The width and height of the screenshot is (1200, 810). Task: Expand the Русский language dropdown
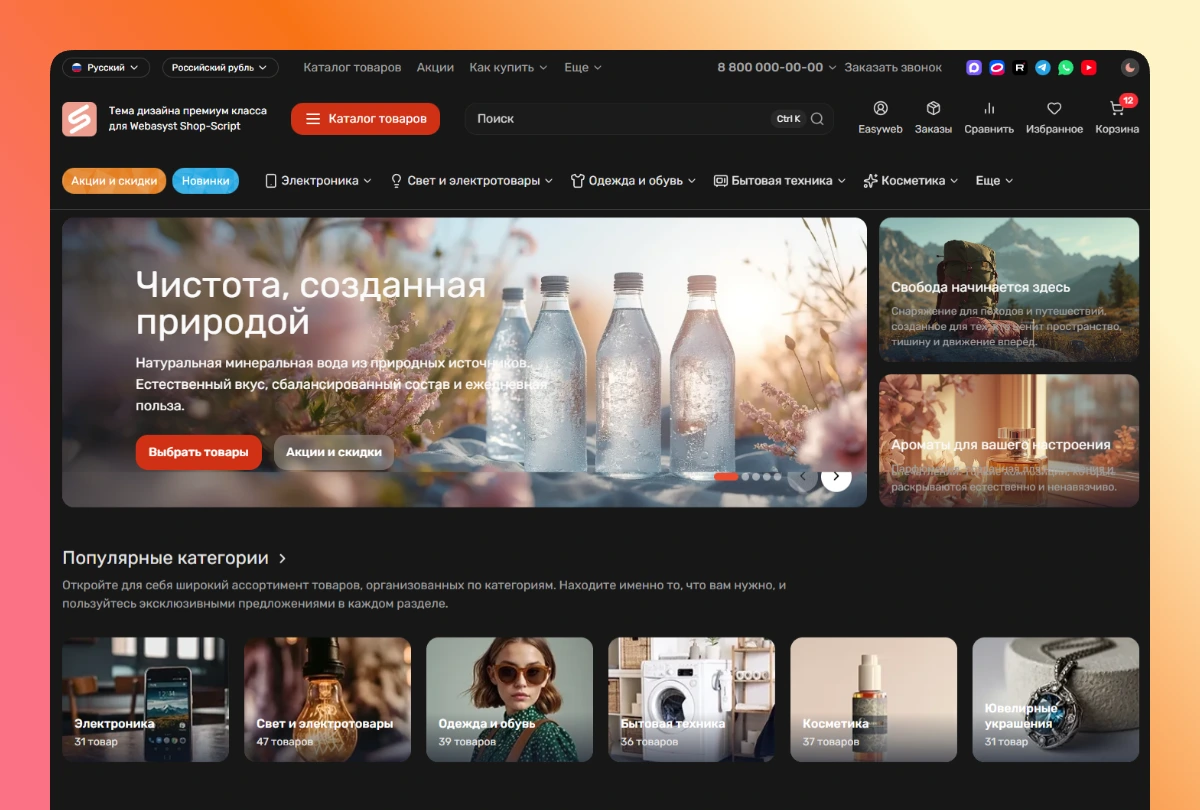pyautogui.click(x=104, y=67)
